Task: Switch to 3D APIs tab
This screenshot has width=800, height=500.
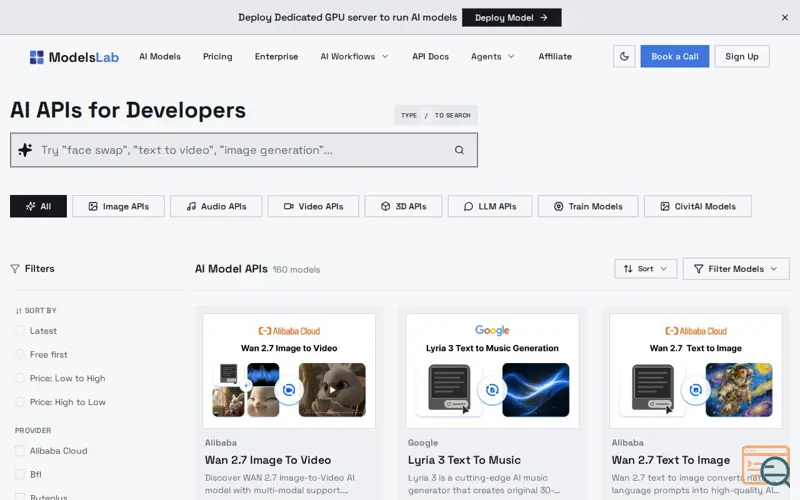Action: click(x=403, y=206)
